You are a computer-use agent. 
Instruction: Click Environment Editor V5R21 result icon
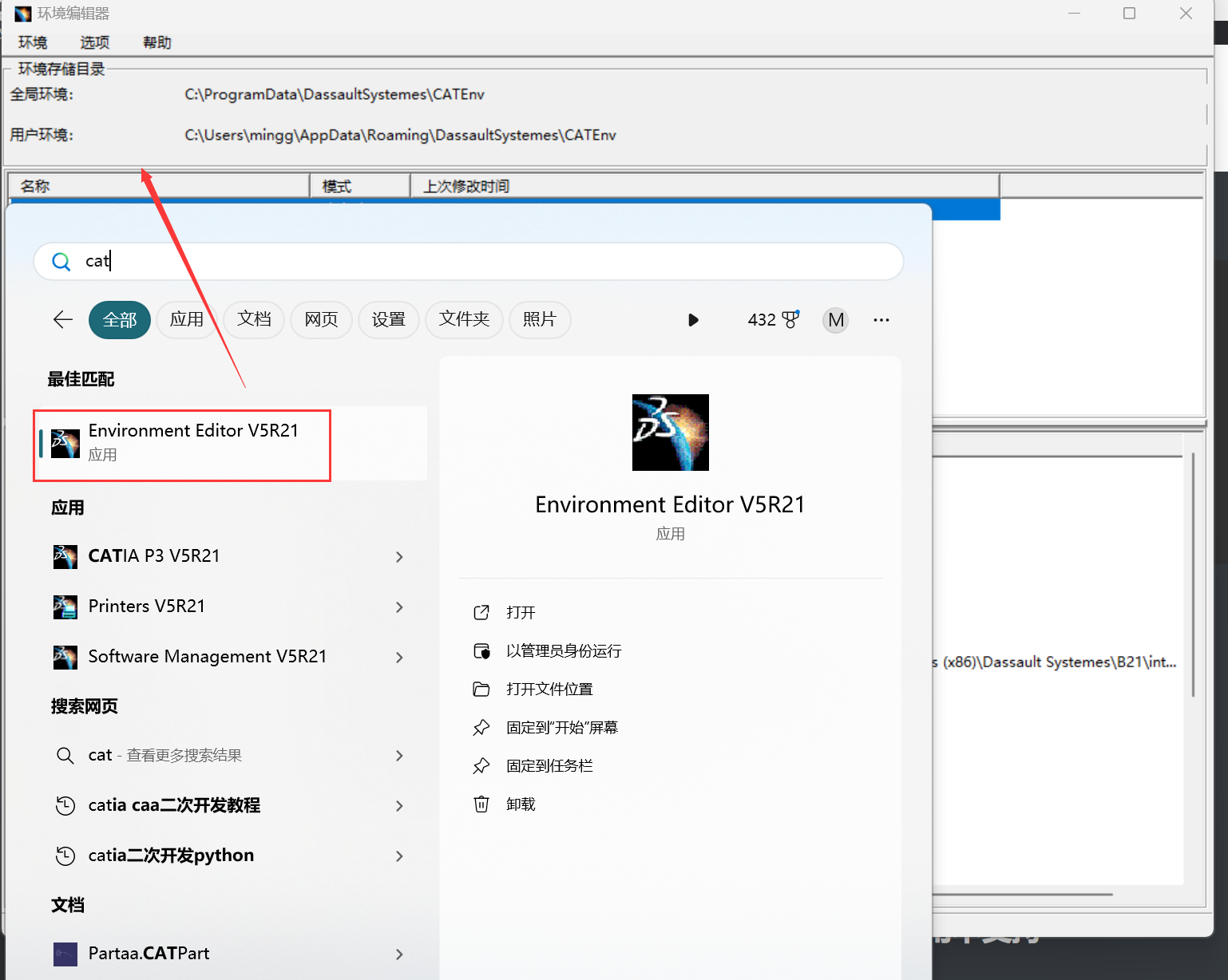[x=65, y=444]
